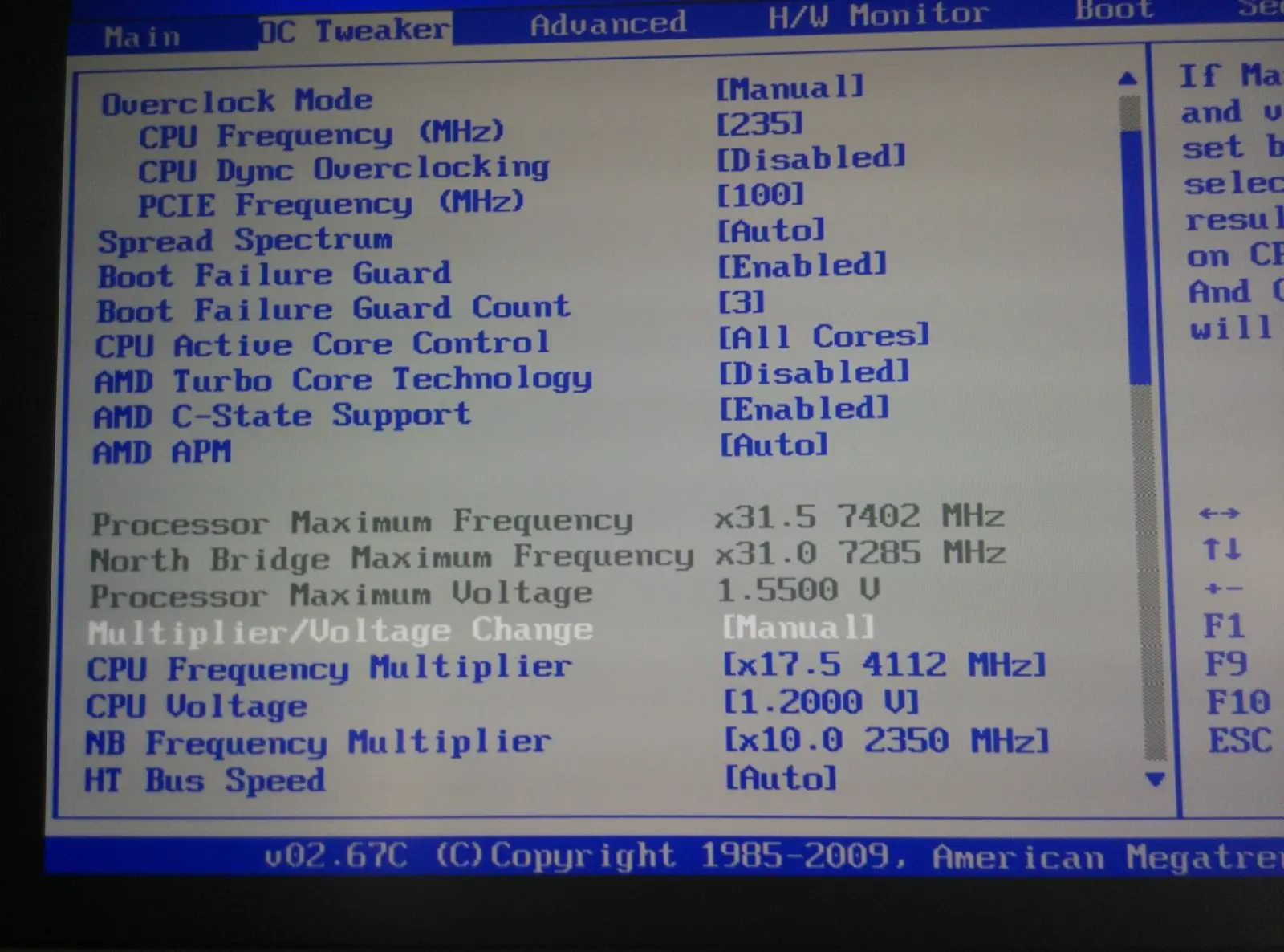Toggle CPU Dync Overclocking [Disabled] value
This screenshot has height=952, width=1284.
point(811,157)
